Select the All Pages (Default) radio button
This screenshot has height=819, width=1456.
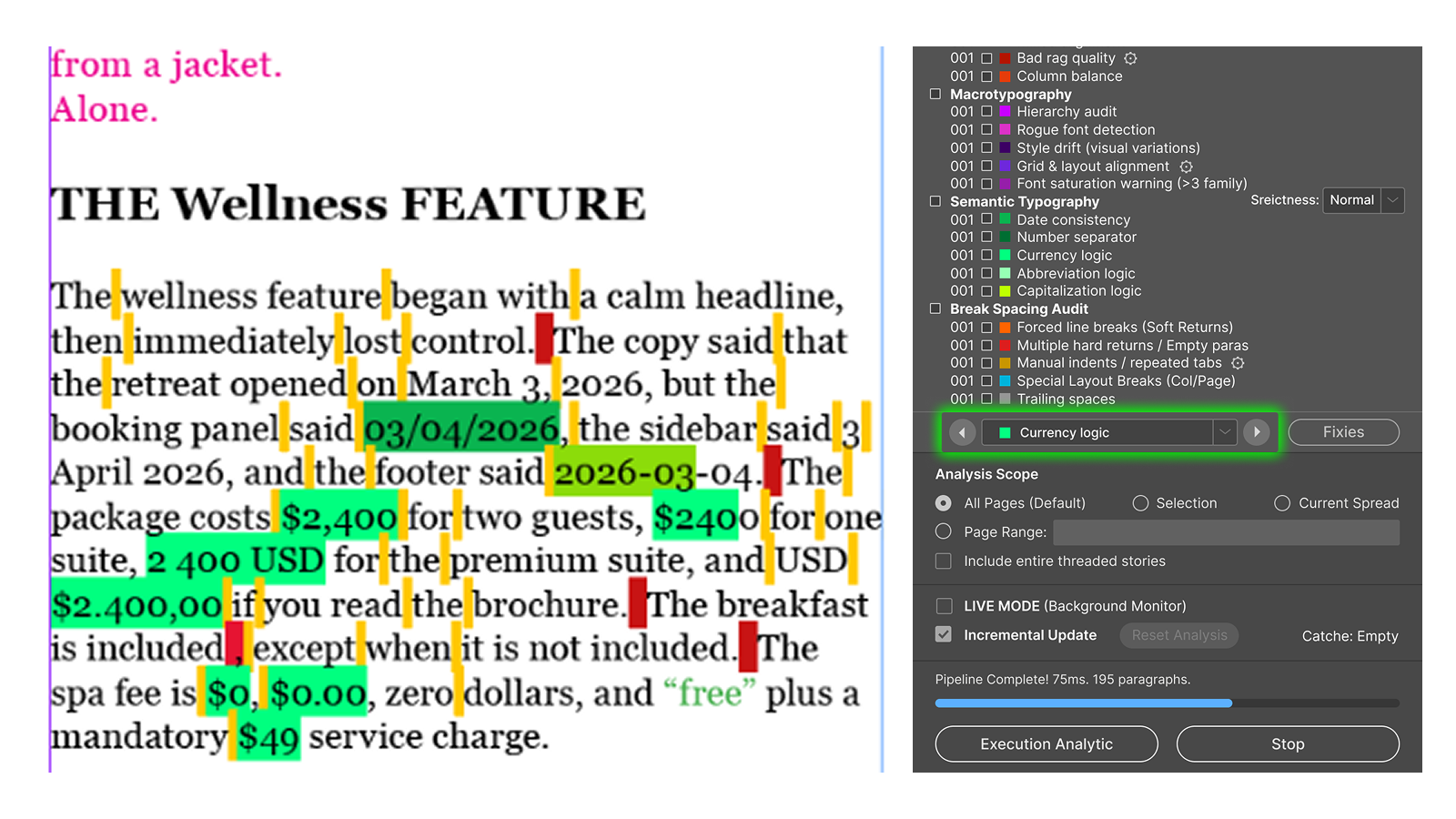[x=944, y=503]
